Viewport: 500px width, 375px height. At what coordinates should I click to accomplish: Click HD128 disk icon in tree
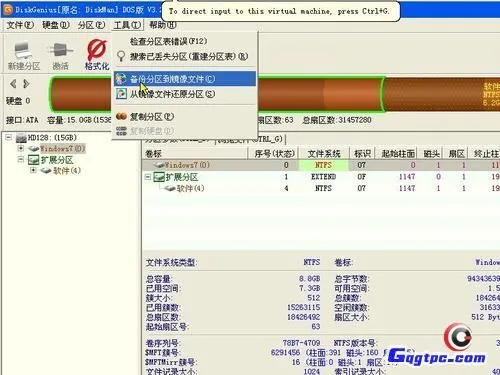(21, 138)
